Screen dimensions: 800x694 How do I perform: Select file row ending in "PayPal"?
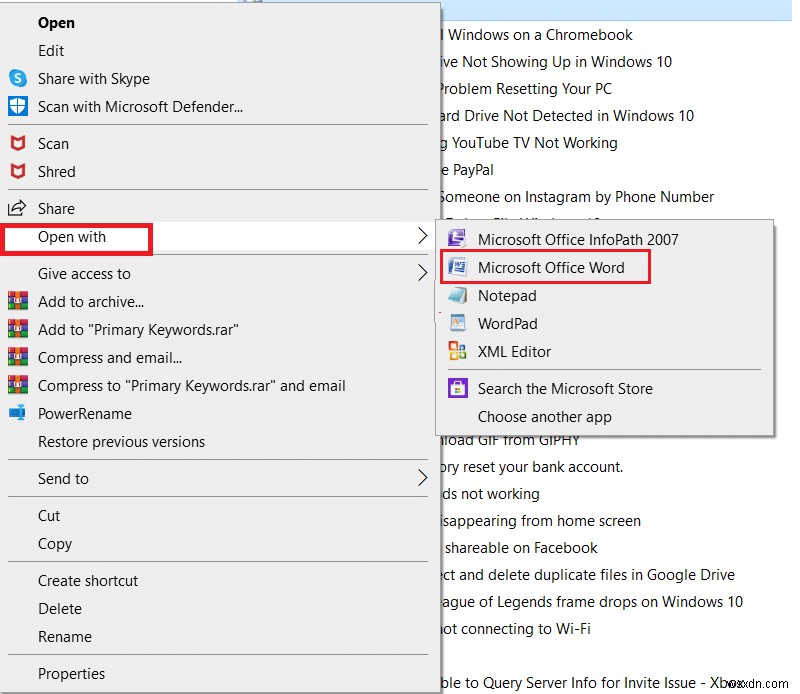467,170
